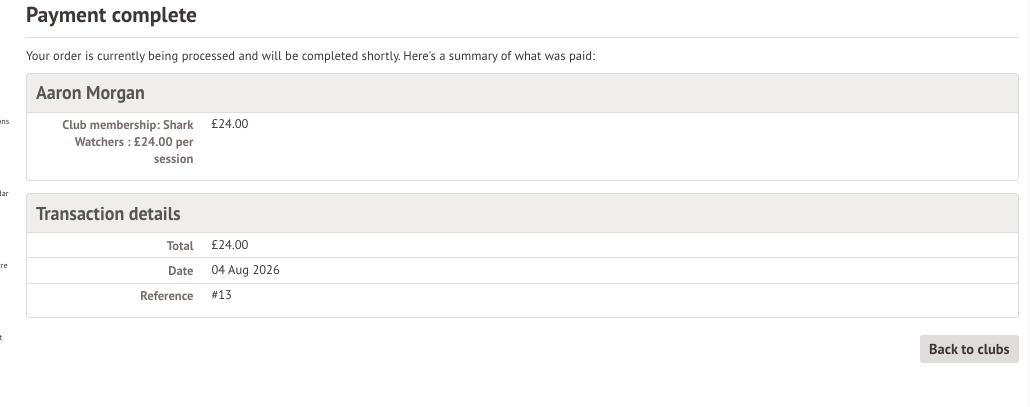Click the Back to clubs button

969,349
